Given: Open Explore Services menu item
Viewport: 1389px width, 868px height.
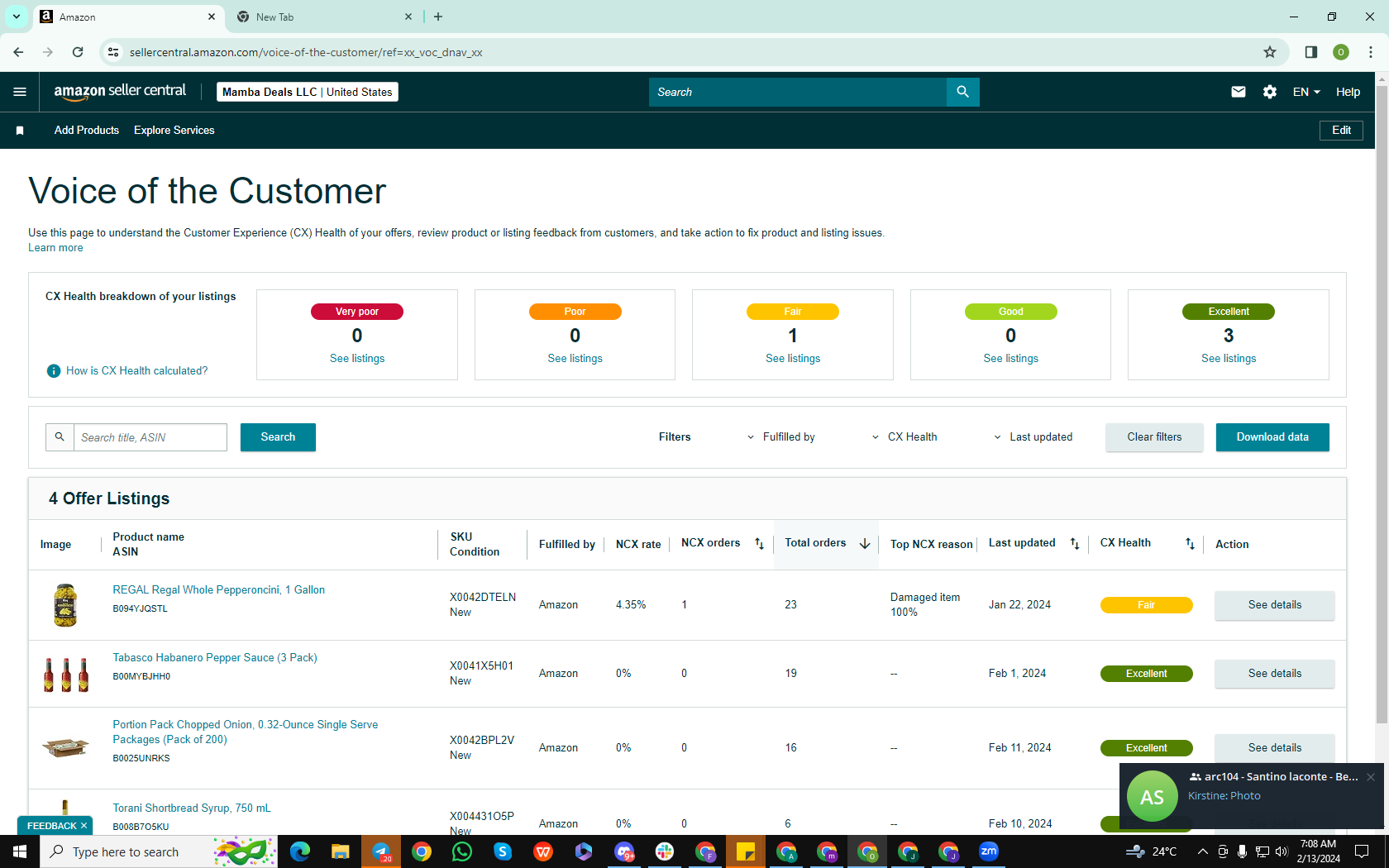Looking at the screenshot, I should (x=174, y=131).
